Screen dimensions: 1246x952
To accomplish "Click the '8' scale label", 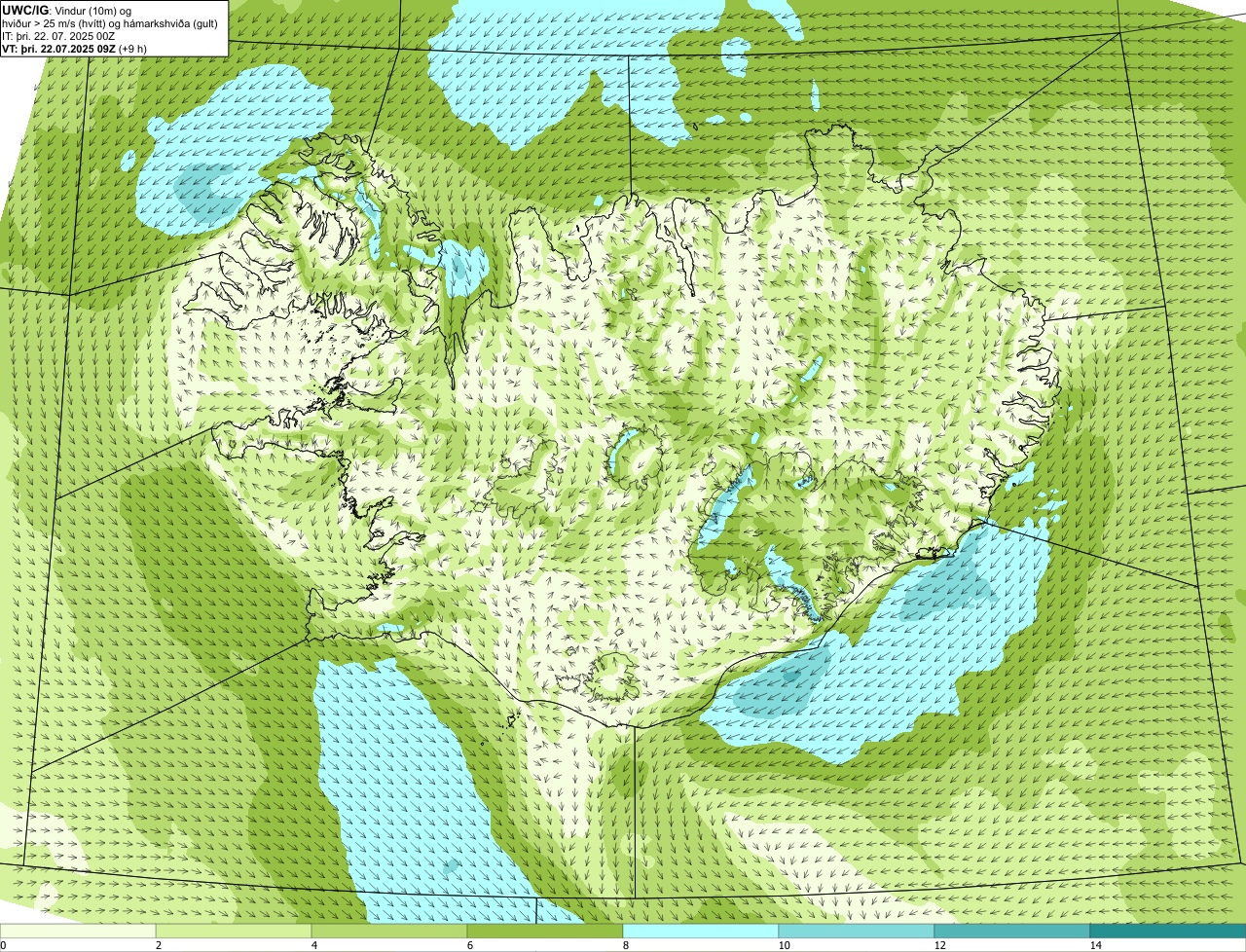I will (625, 945).
